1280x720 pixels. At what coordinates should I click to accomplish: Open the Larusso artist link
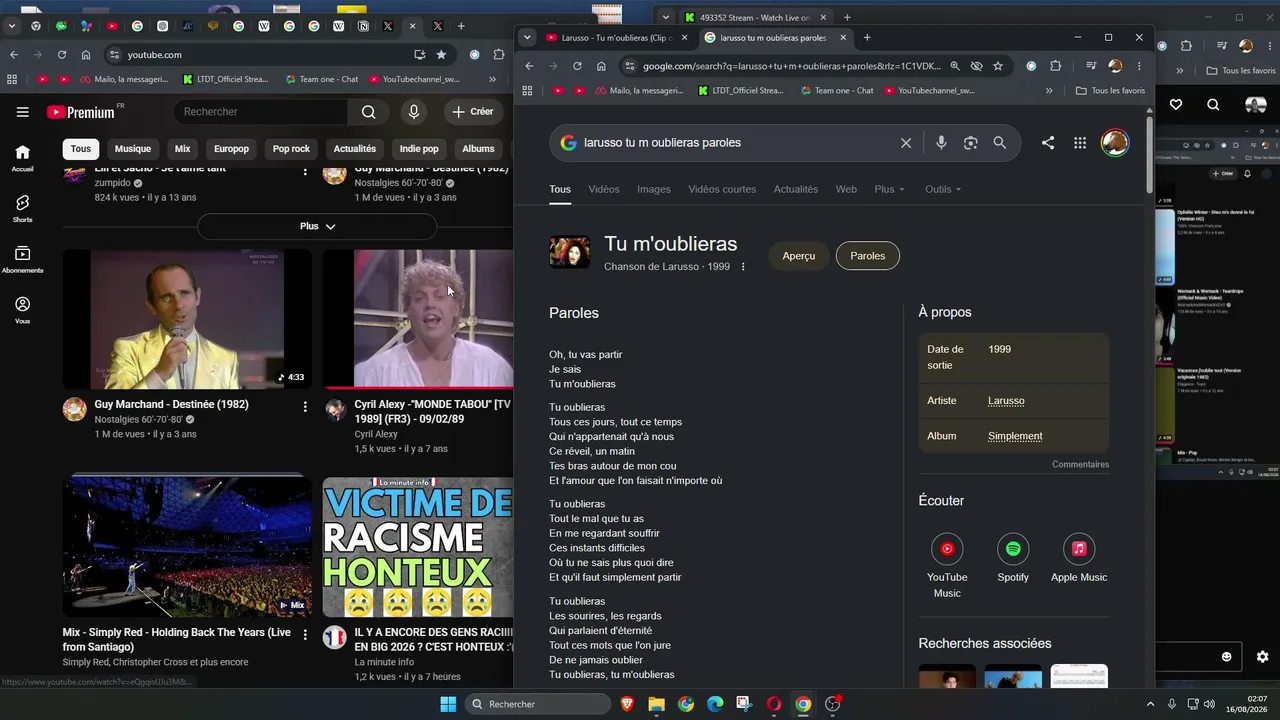1006,401
